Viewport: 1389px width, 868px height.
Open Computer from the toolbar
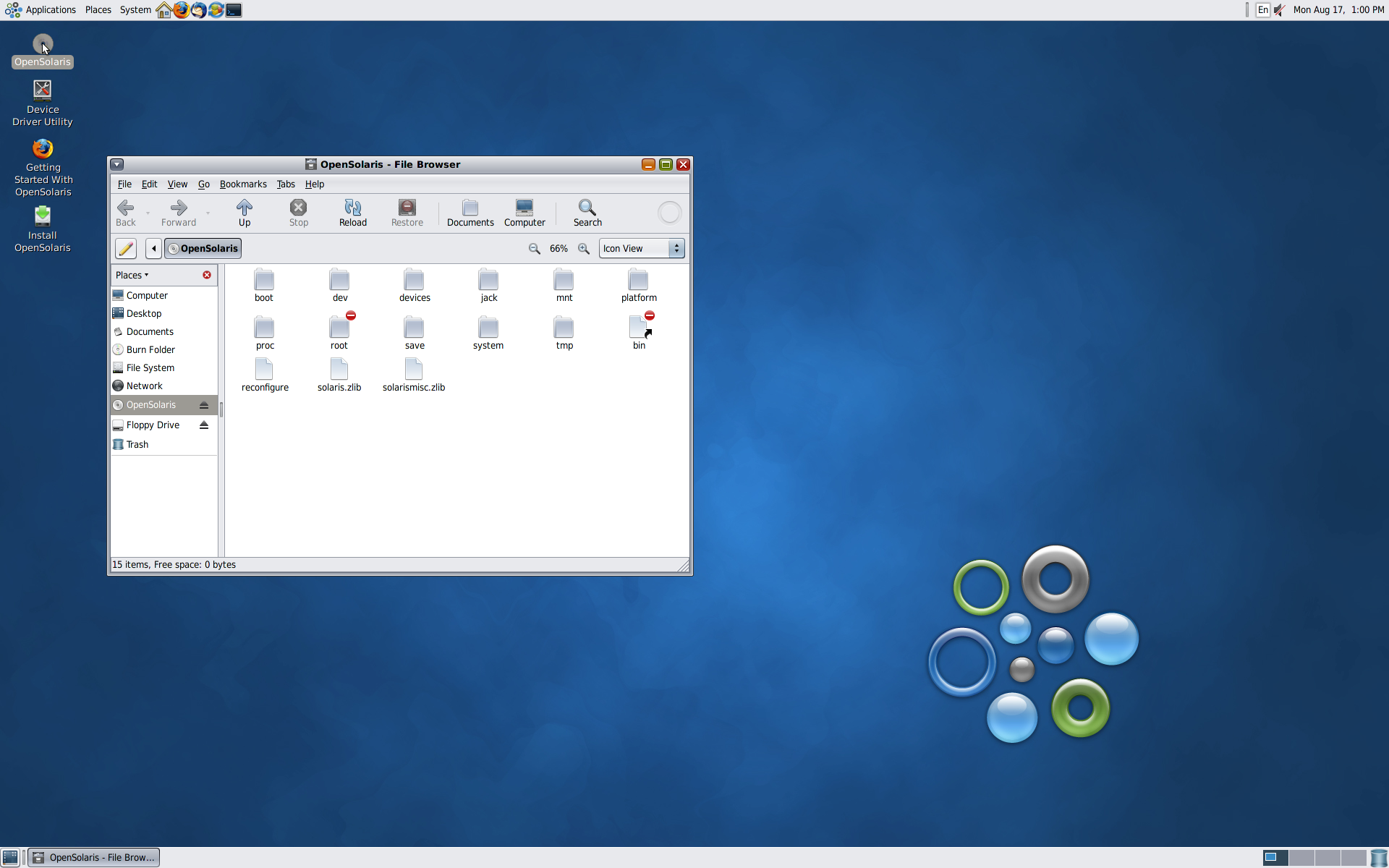coord(524,213)
